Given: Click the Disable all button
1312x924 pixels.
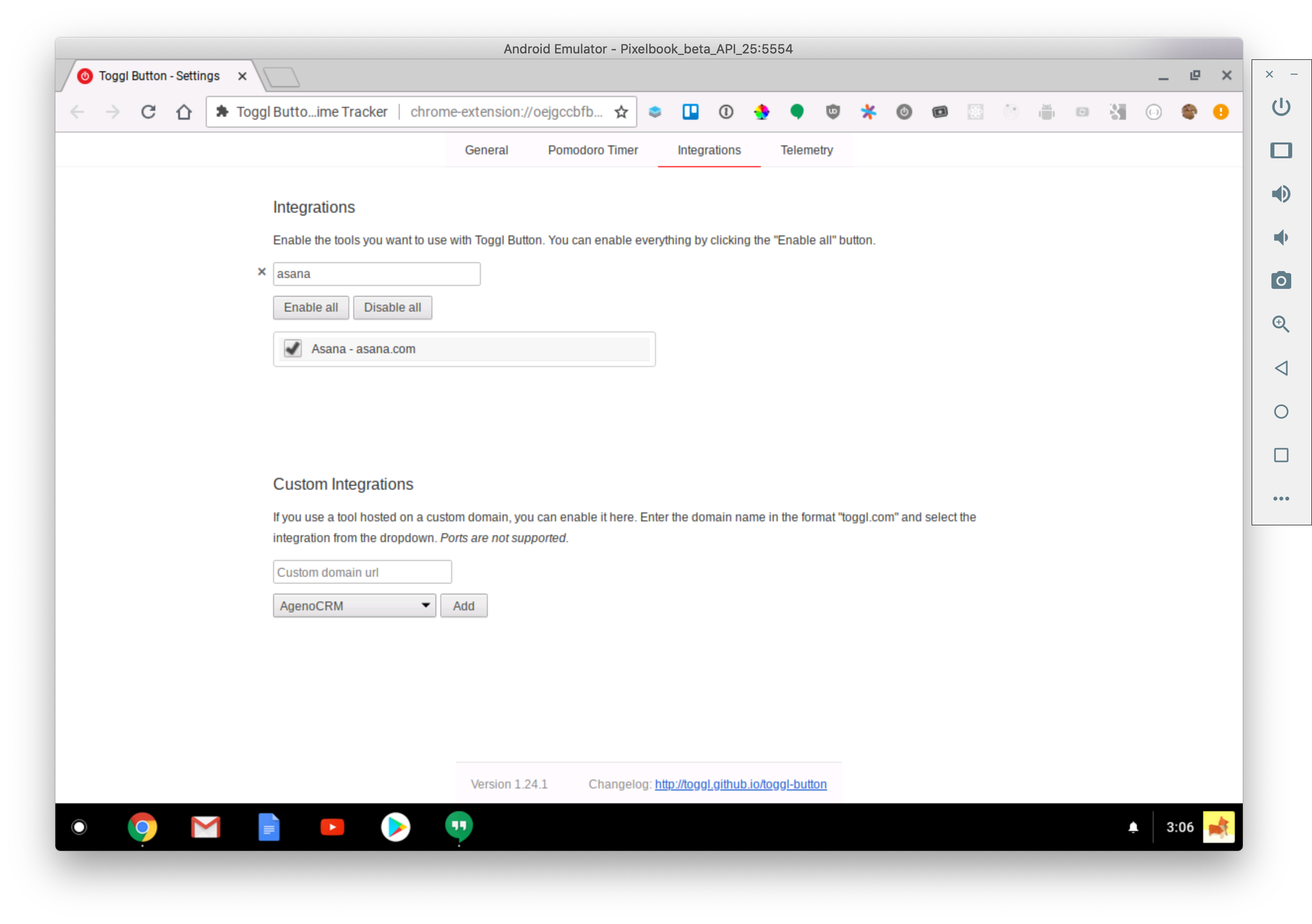Looking at the screenshot, I should [x=393, y=308].
